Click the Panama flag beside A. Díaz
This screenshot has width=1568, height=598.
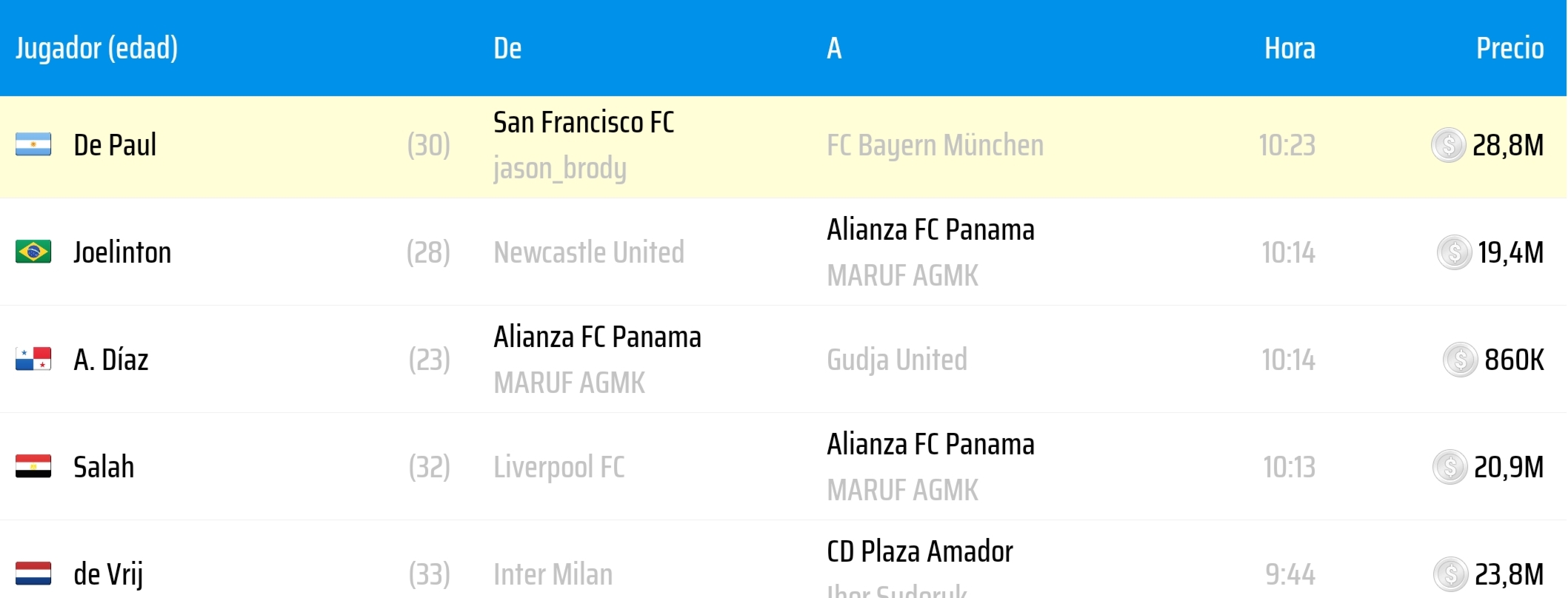33,359
